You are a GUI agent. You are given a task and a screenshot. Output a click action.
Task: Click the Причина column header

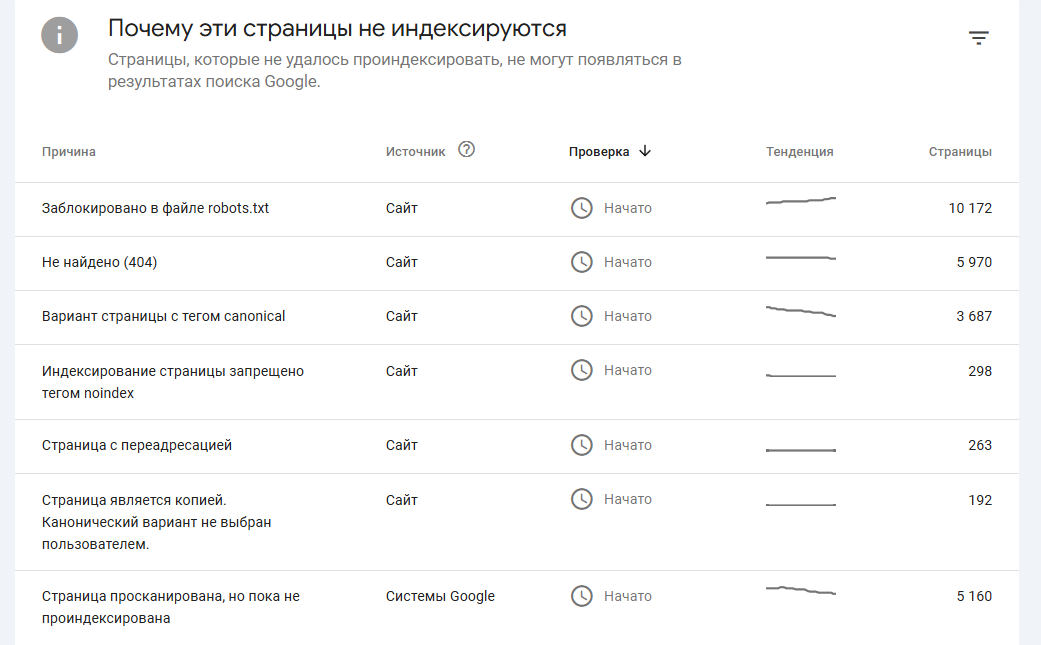coord(69,152)
